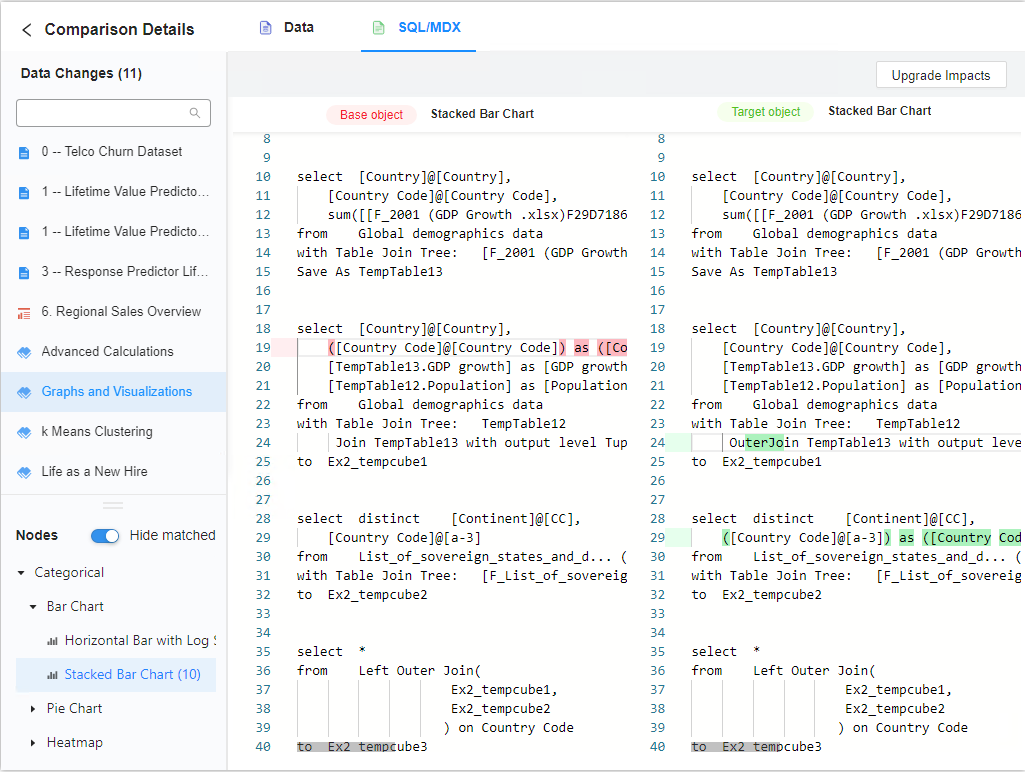Click the Horizontal Bar chart node icon
1025x772 pixels.
tap(53, 641)
